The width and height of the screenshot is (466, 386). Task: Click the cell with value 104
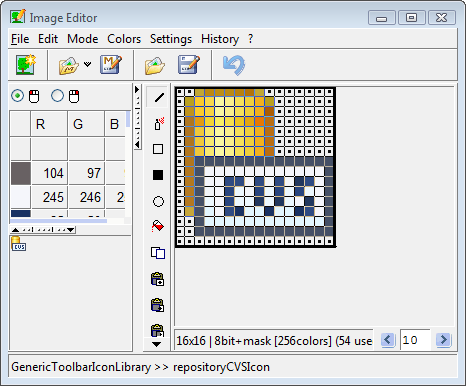(49, 173)
